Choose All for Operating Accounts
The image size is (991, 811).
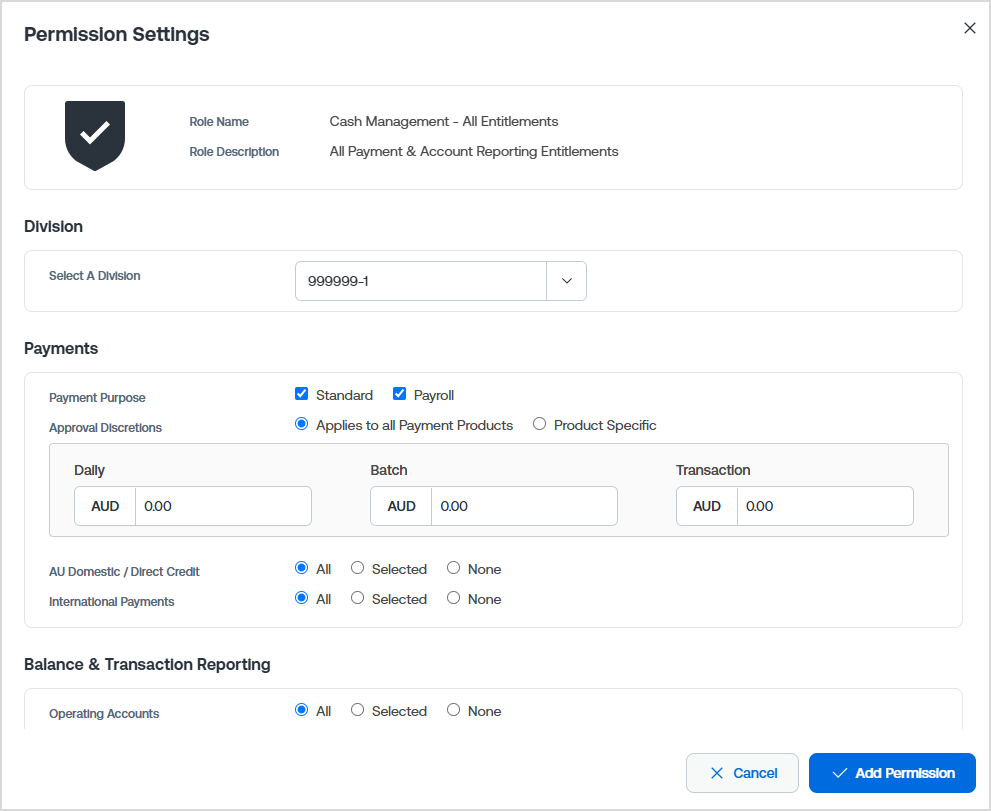pyautogui.click(x=301, y=710)
